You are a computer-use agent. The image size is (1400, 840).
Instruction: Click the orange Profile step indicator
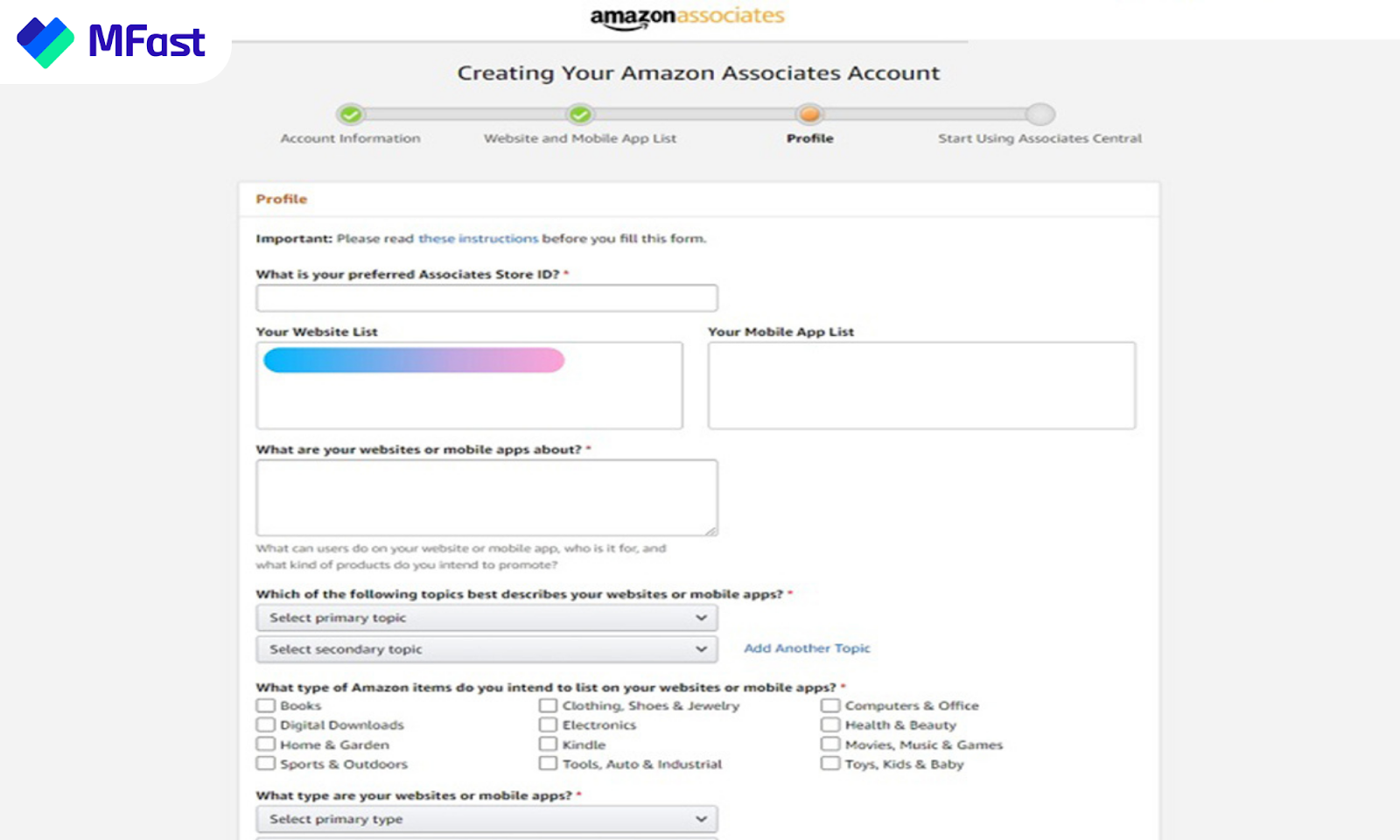tap(809, 115)
